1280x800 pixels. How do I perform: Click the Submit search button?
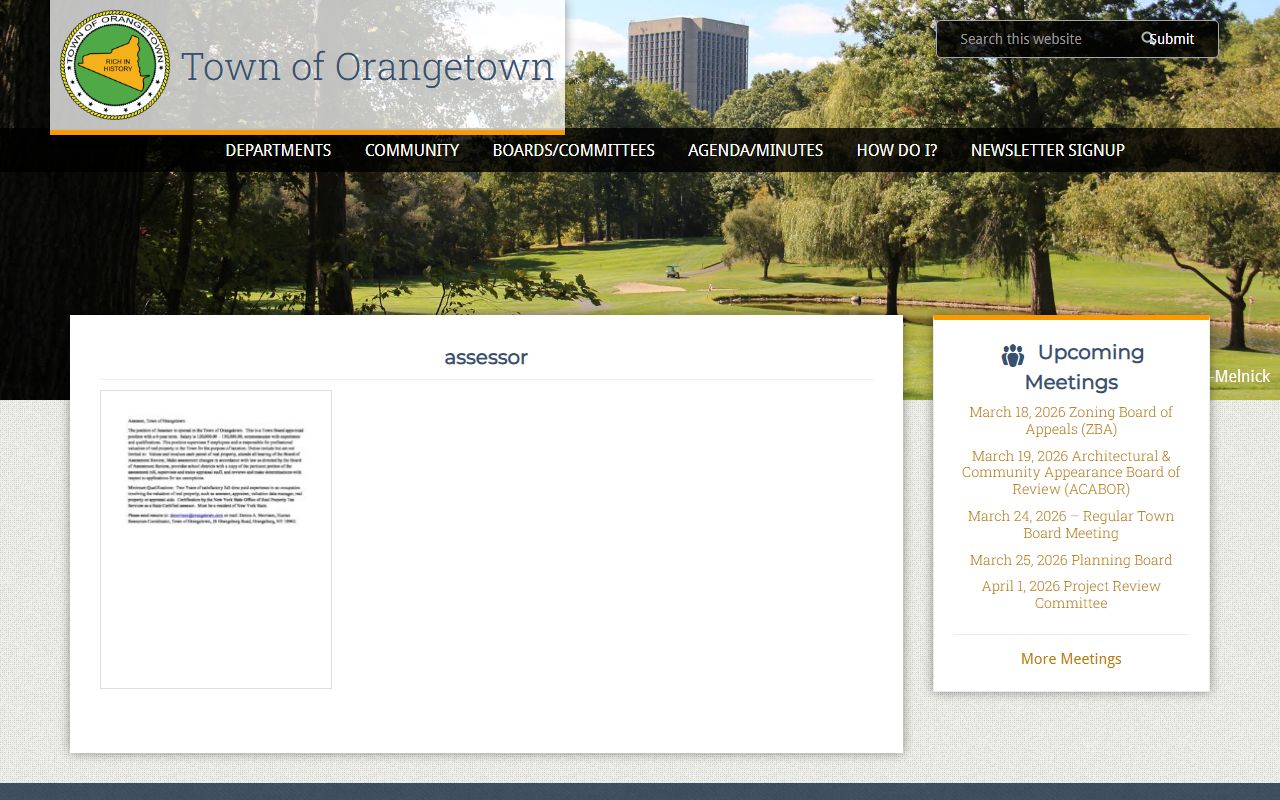pyautogui.click(x=1171, y=39)
